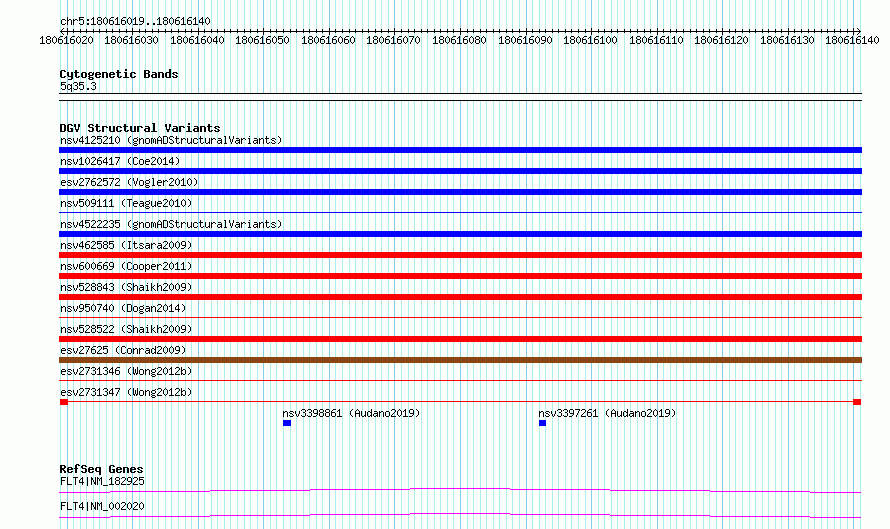Click the FLT4|NM_002020 gene label

pyautogui.click(x=102, y=506)
